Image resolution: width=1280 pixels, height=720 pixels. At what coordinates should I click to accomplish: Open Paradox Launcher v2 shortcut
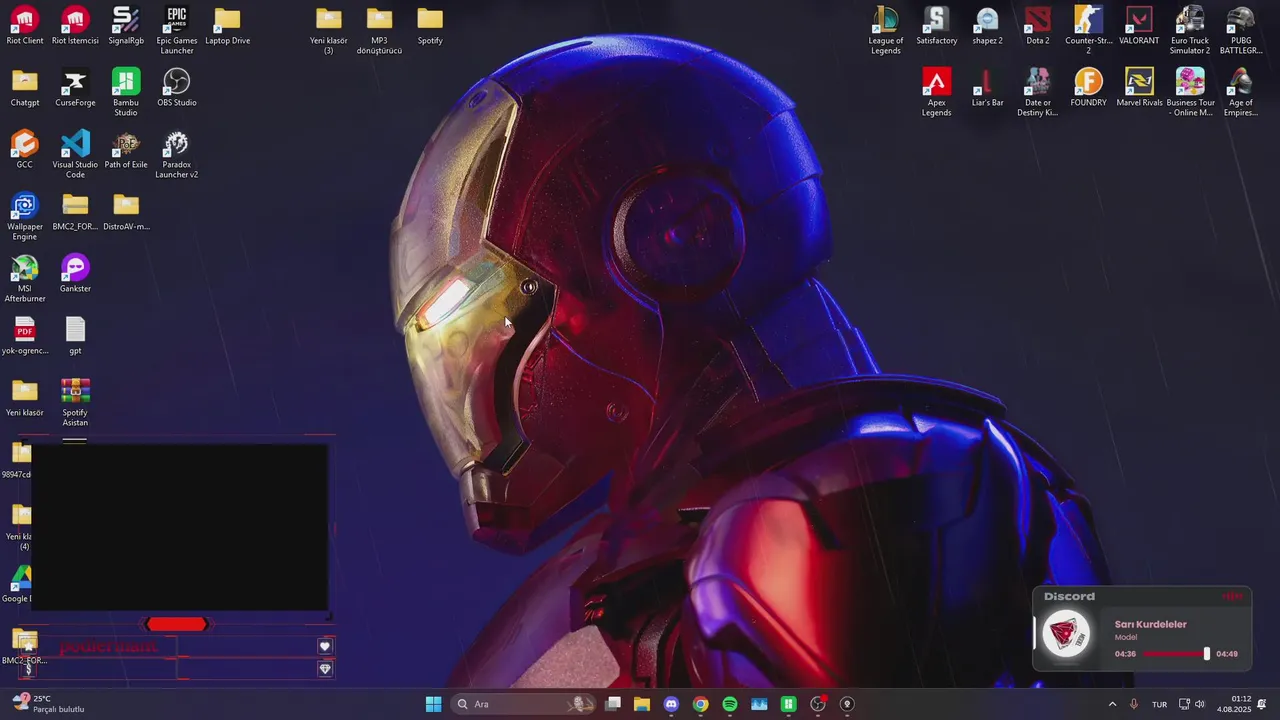[177, 154]
